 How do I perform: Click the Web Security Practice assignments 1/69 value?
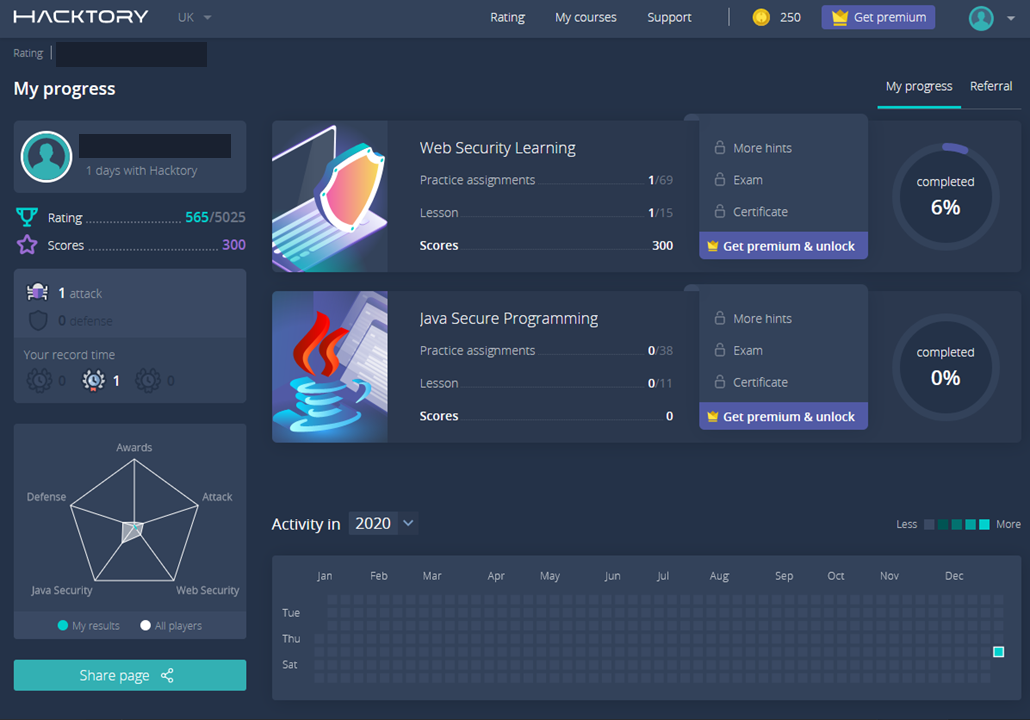[660, 180]
